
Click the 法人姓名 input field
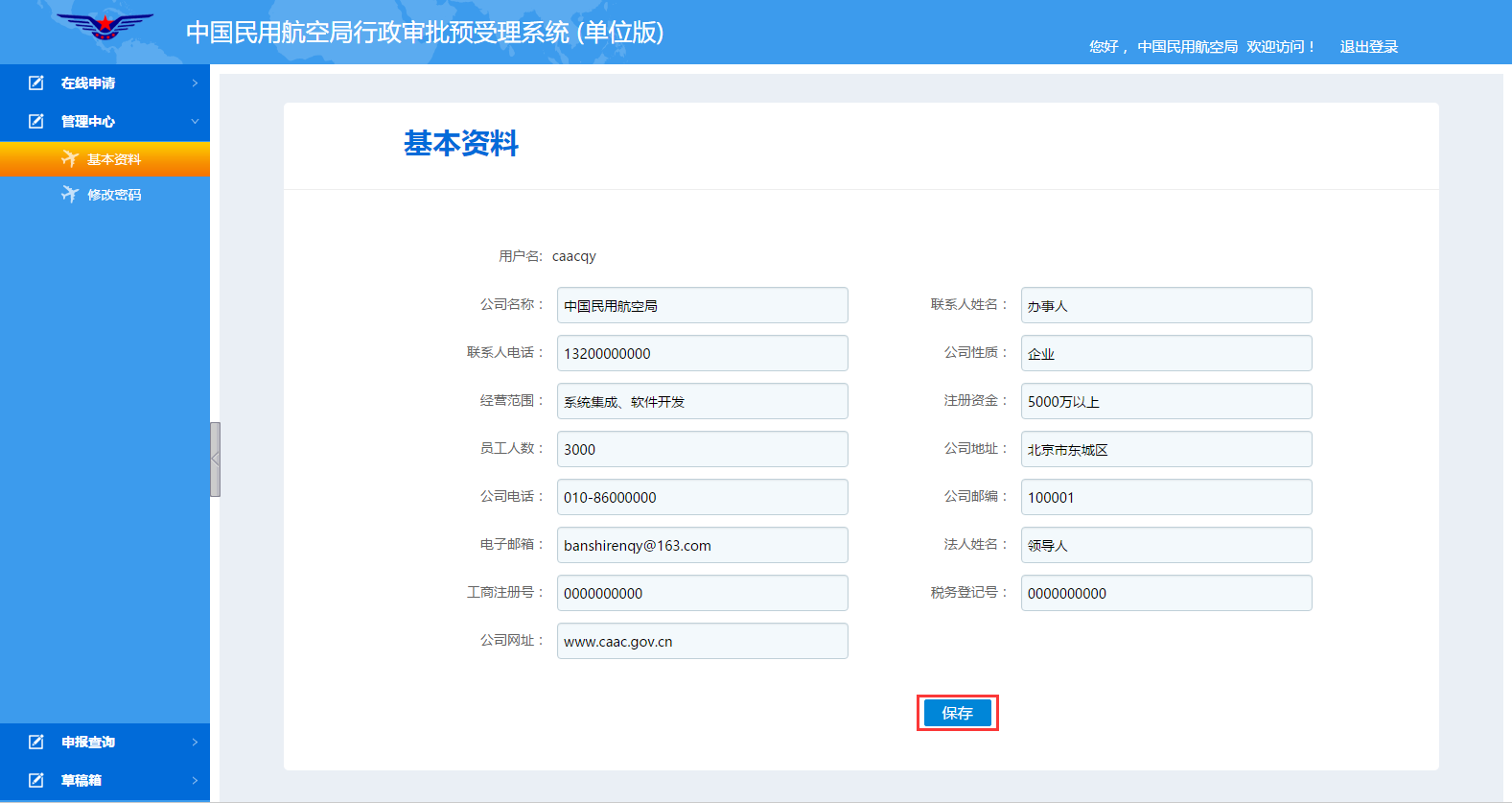[x=1167, y=545]
